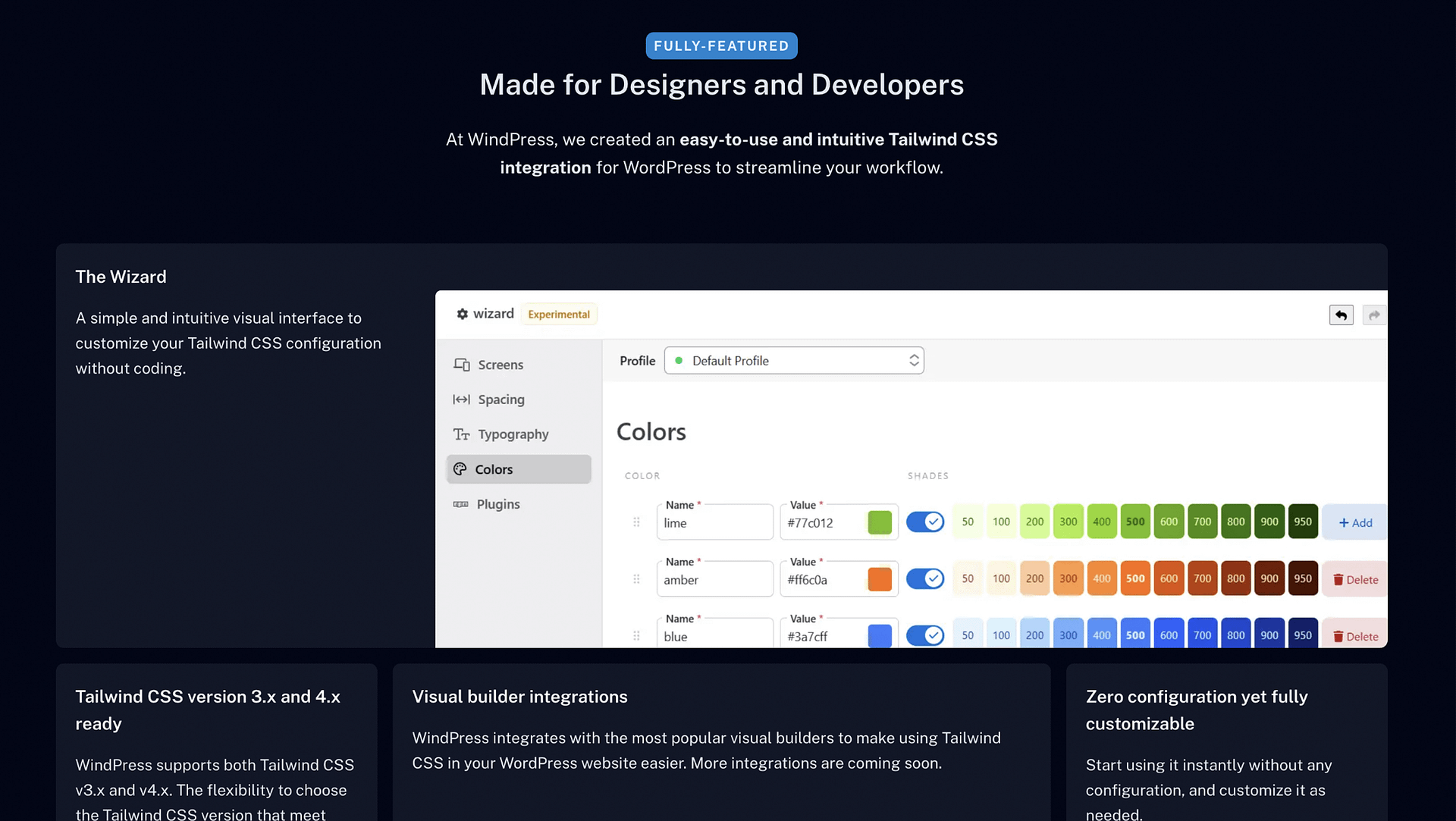Disable the blue color switch

[x=924, y=635]
